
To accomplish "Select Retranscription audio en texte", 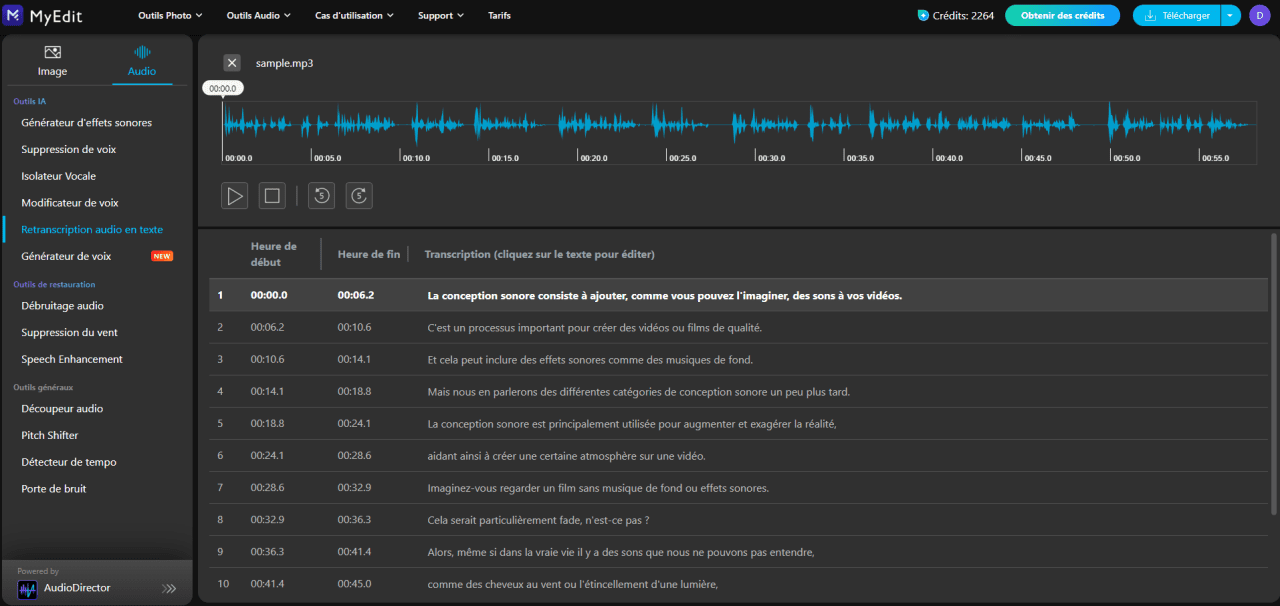I will [x=92, y=230].
